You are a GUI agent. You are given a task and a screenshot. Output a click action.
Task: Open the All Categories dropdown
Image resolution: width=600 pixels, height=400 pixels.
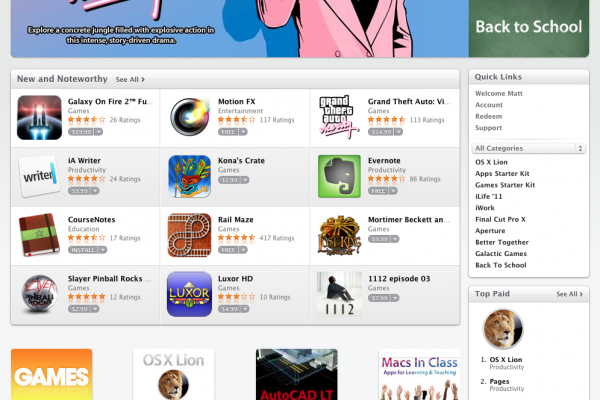click(528, 148)
